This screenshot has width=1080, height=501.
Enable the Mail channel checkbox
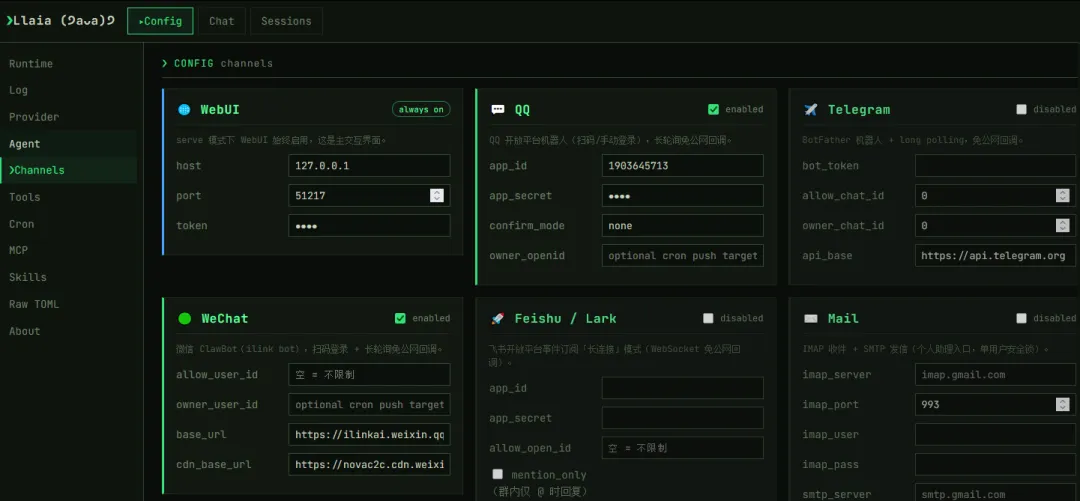click(1021, 318)
